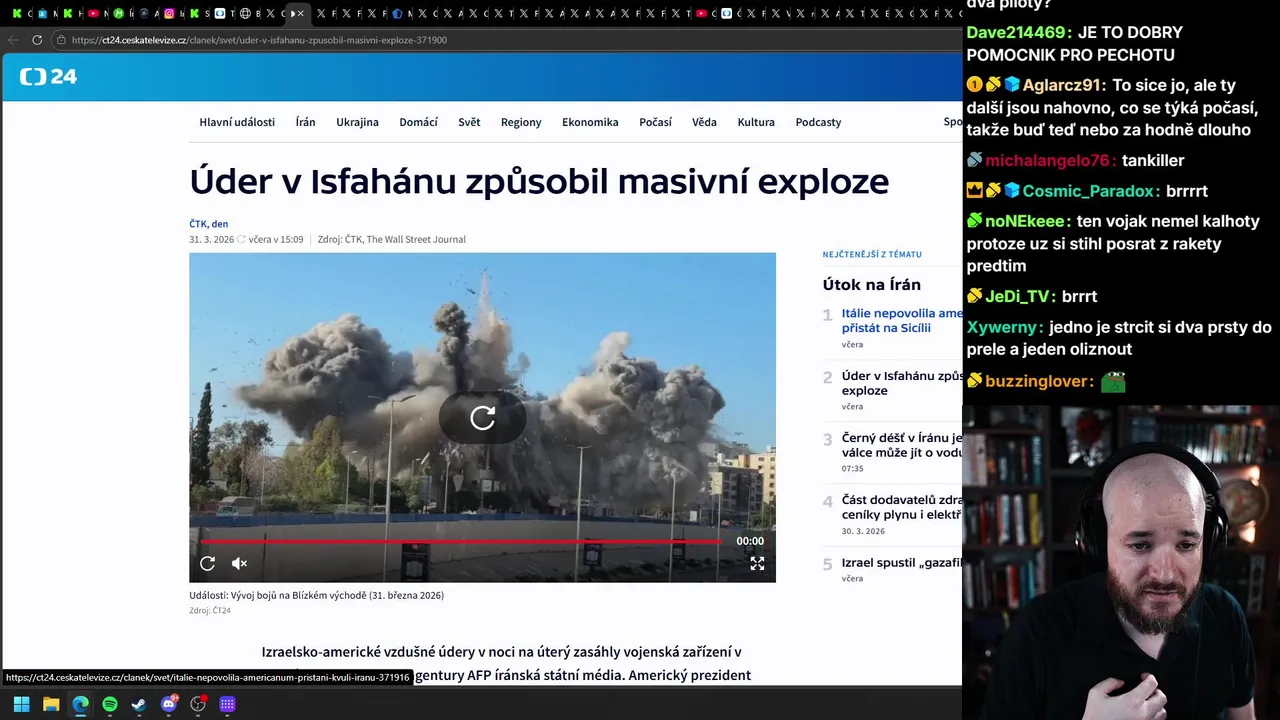Viewport: 1280px width, 720px height.
Task: Open 'Itálie nepovolila' related article
Action: tap(900, 320)
